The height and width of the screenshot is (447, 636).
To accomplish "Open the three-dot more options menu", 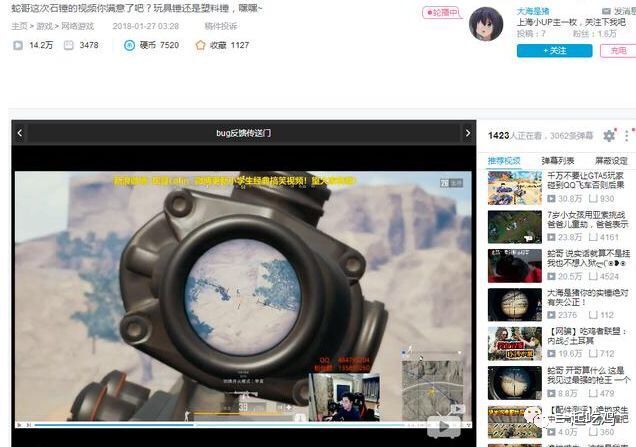I will point(627,135).
